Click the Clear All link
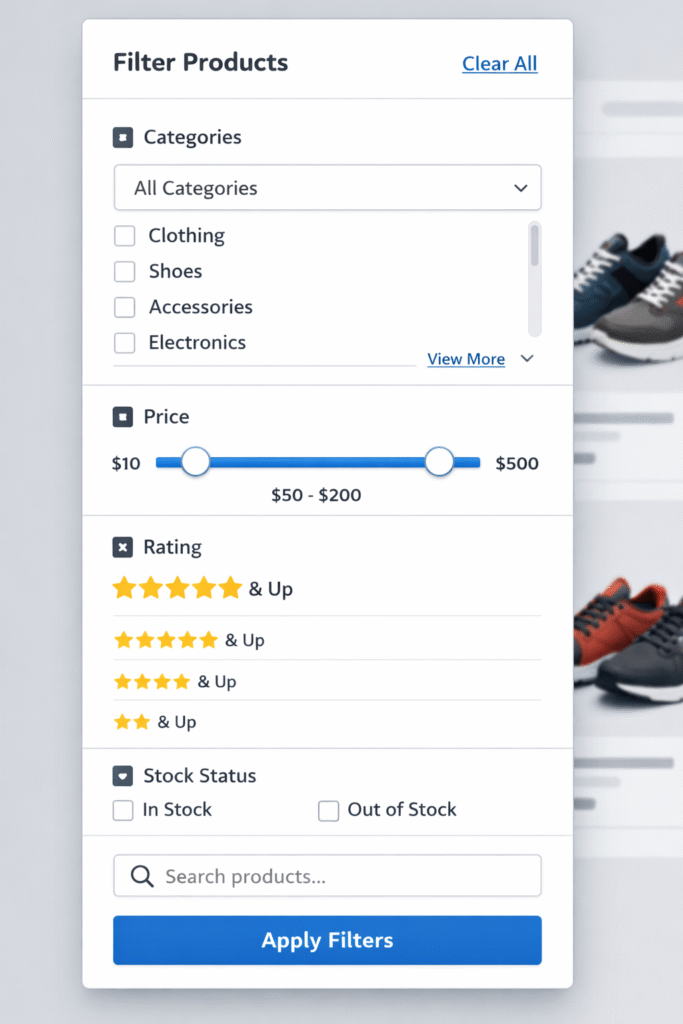The height and width of the screenshot is (1024, 683). (499, 64)
